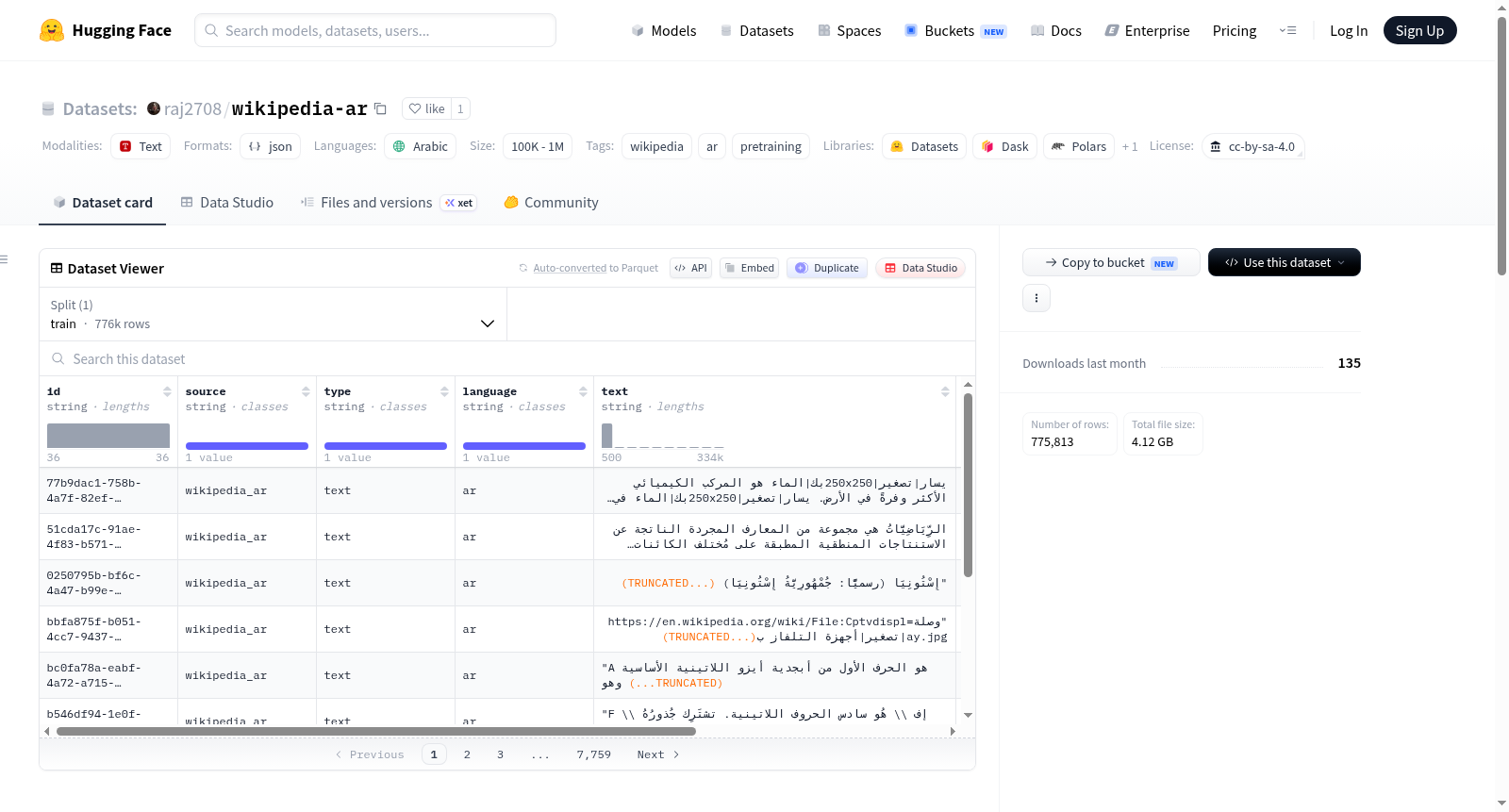Go to page 2 of rows
This screenshot has width=1509, height=812.
click(467, 754)
